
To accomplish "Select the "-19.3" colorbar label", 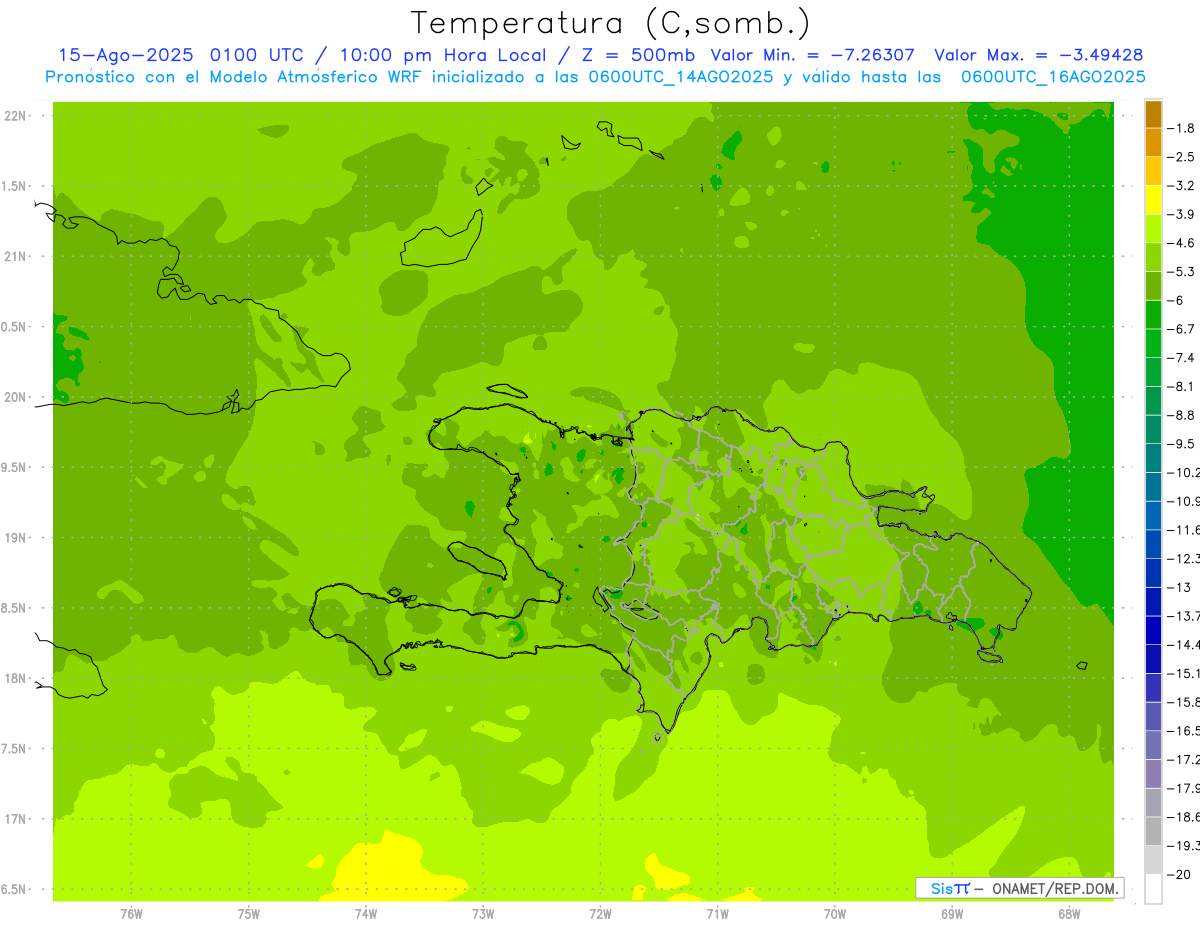I will pyautogui.click(x=1184, y=845).
